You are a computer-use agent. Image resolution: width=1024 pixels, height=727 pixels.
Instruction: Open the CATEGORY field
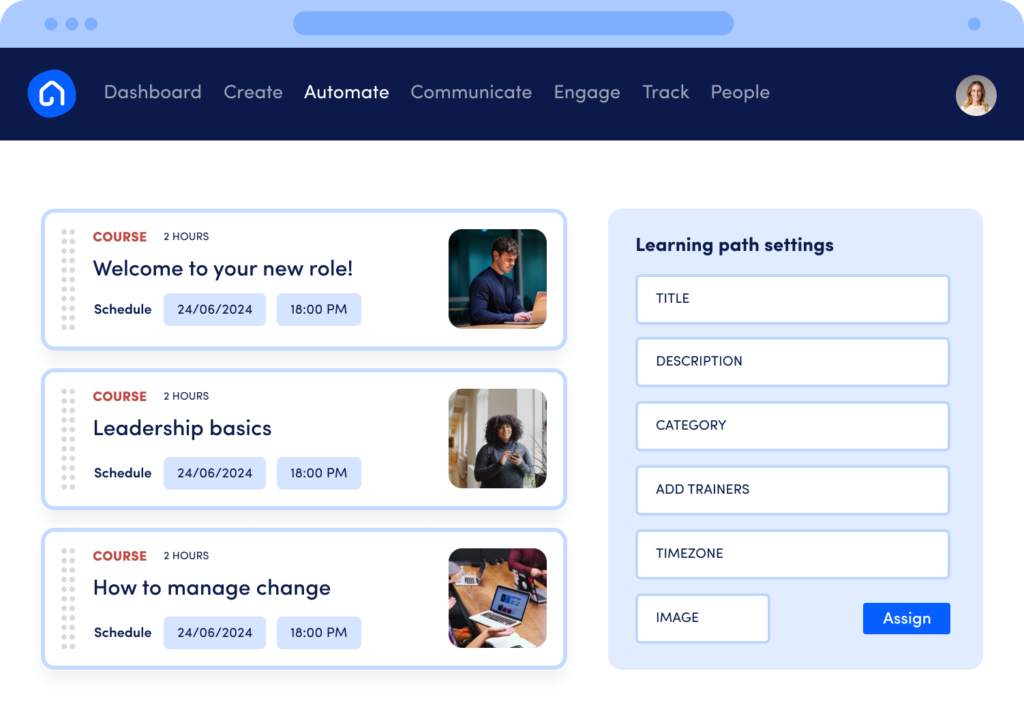pyautogui.click(x=792, y=426)
